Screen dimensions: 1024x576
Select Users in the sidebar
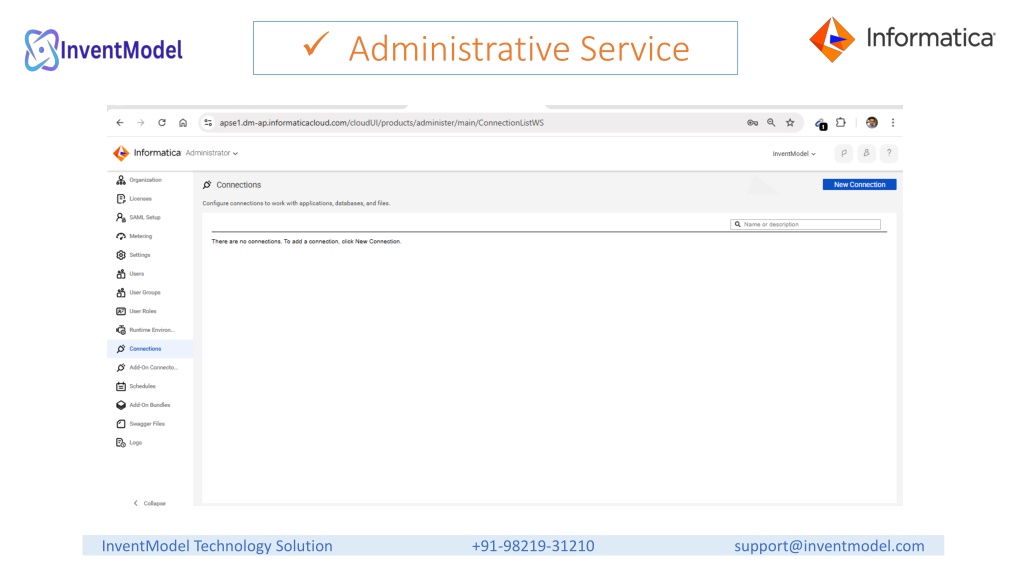pos(136,274)
